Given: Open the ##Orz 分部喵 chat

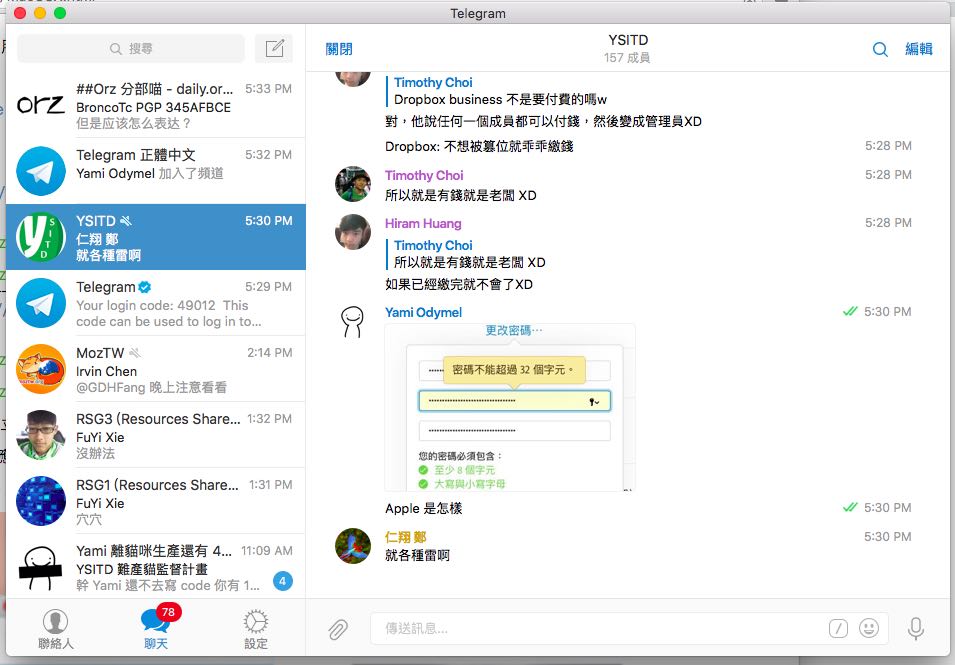Looking at the screenshot, I should tap(156, 105).
